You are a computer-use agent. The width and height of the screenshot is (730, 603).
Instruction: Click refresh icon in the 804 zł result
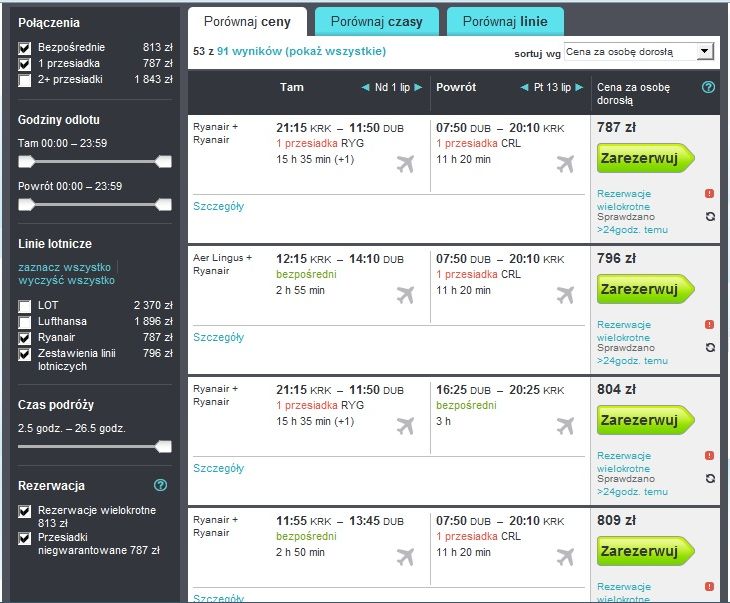pos(710,478)
